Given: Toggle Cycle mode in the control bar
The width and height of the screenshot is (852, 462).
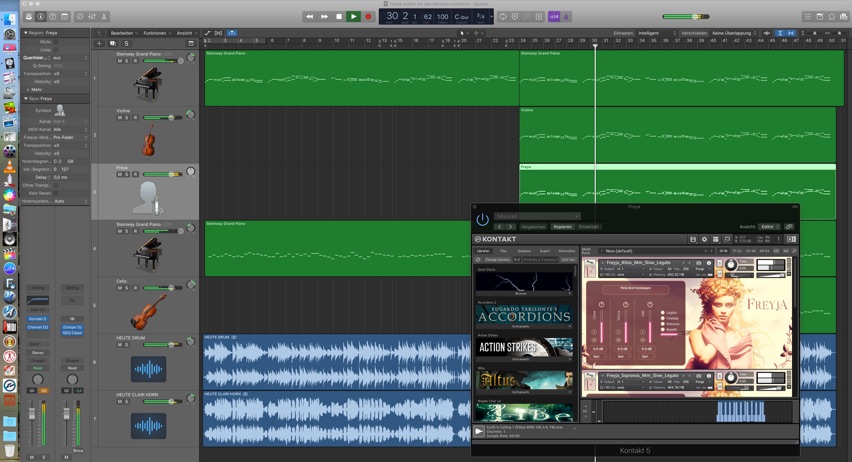Looking at the screenshot, I should (x=503, y=17).
